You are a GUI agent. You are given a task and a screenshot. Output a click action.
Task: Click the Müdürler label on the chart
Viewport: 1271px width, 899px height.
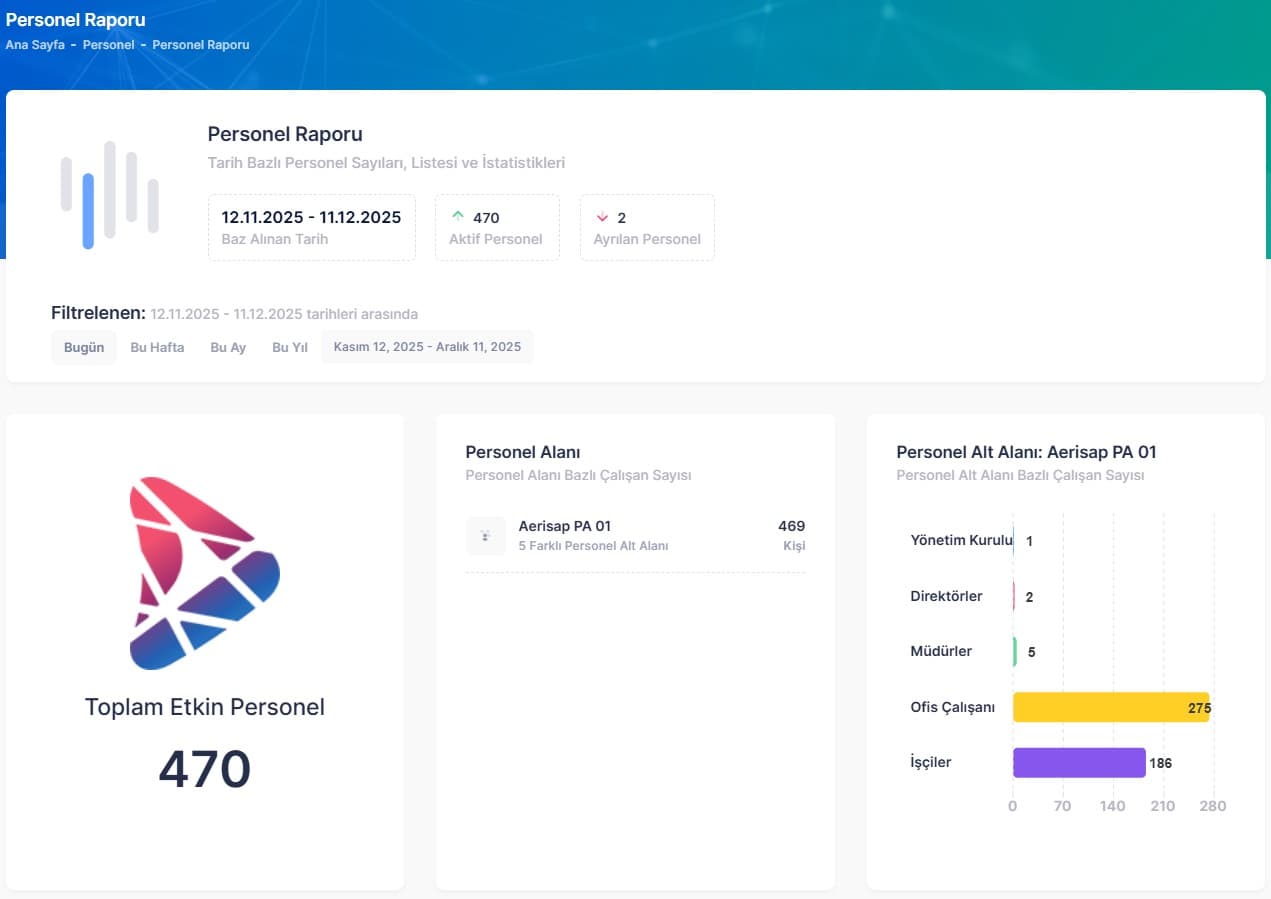coord(943,651)
